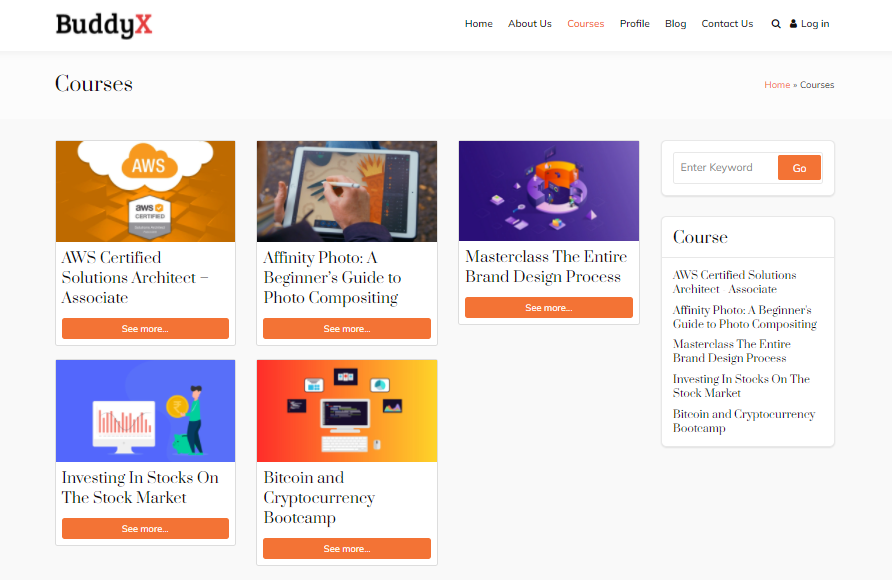Click the Log in link

pyautogui.click(x=815, y=24)
